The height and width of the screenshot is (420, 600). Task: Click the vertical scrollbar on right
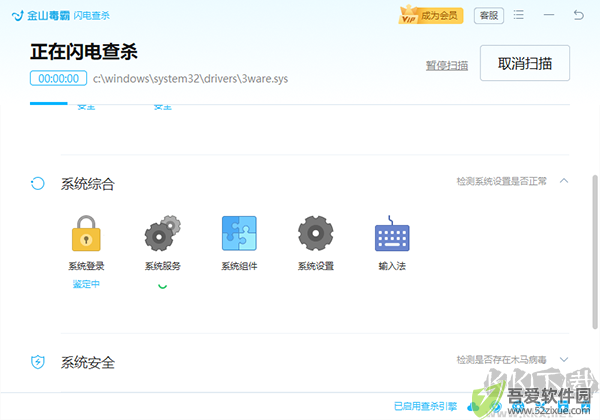pos(595,252)
